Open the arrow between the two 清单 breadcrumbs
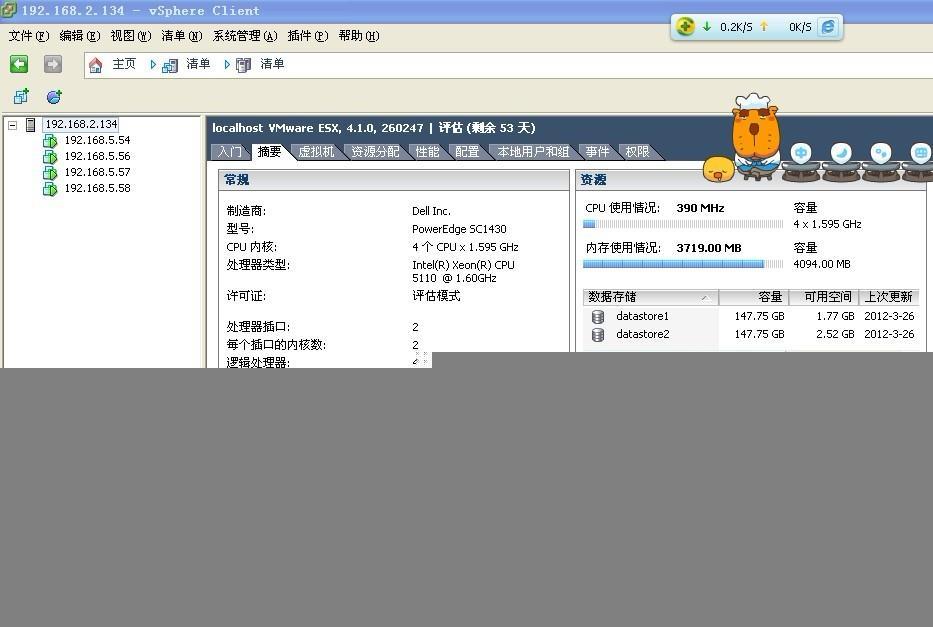This screenshot has width=933, height=627. 227,65
